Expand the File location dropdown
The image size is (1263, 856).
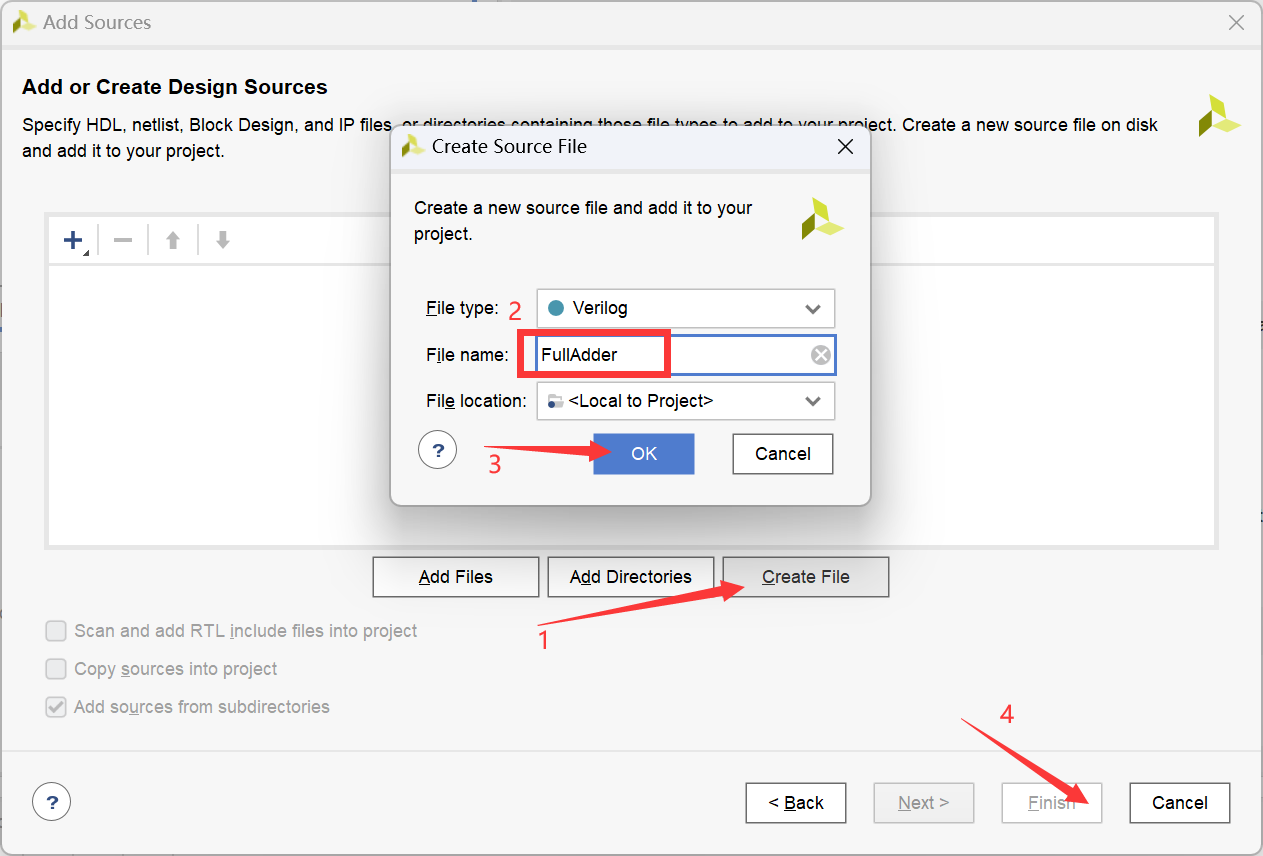685,401
